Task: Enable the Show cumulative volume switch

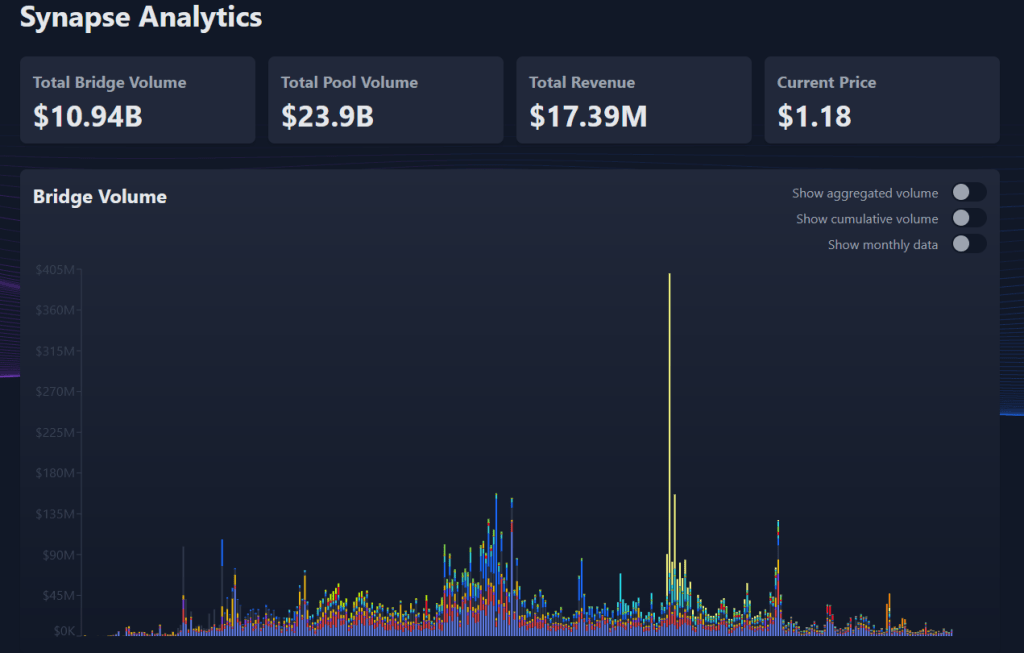Action: (968, 219)
